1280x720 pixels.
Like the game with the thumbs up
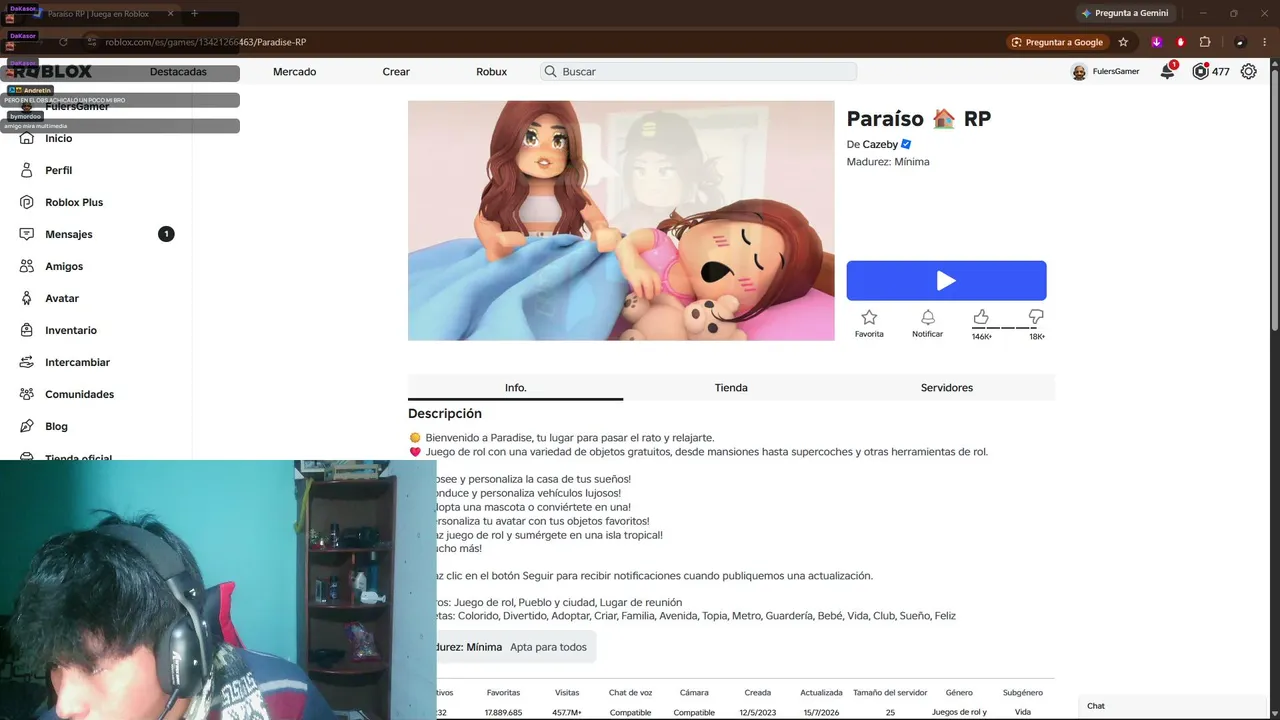click(x=981, y=316)
